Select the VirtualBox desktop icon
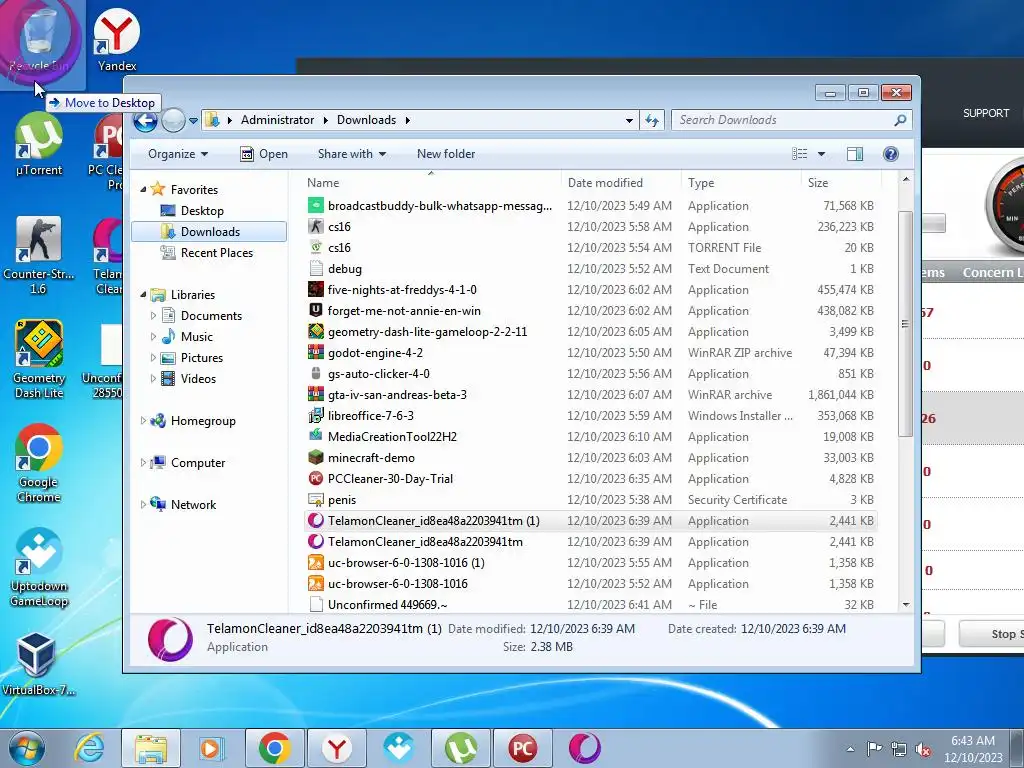This screenshot has width=1024, height=768. (x=37, y=664)
